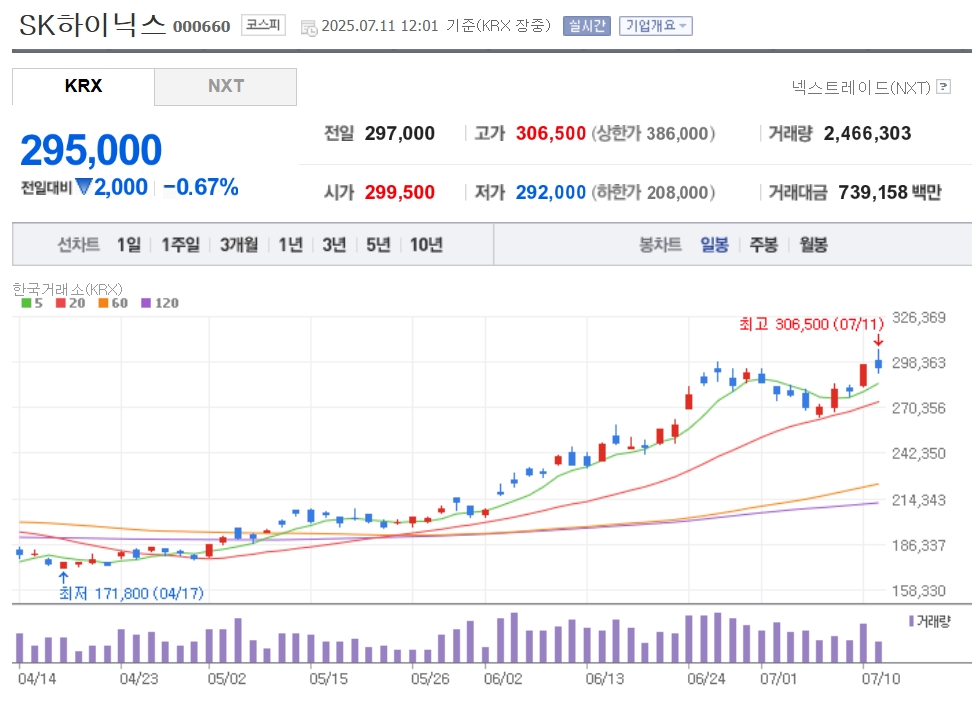Click the 2025.07.11 12:01 timestamp
This screenshot has height=713, width=972.
(x=380, y=25)
